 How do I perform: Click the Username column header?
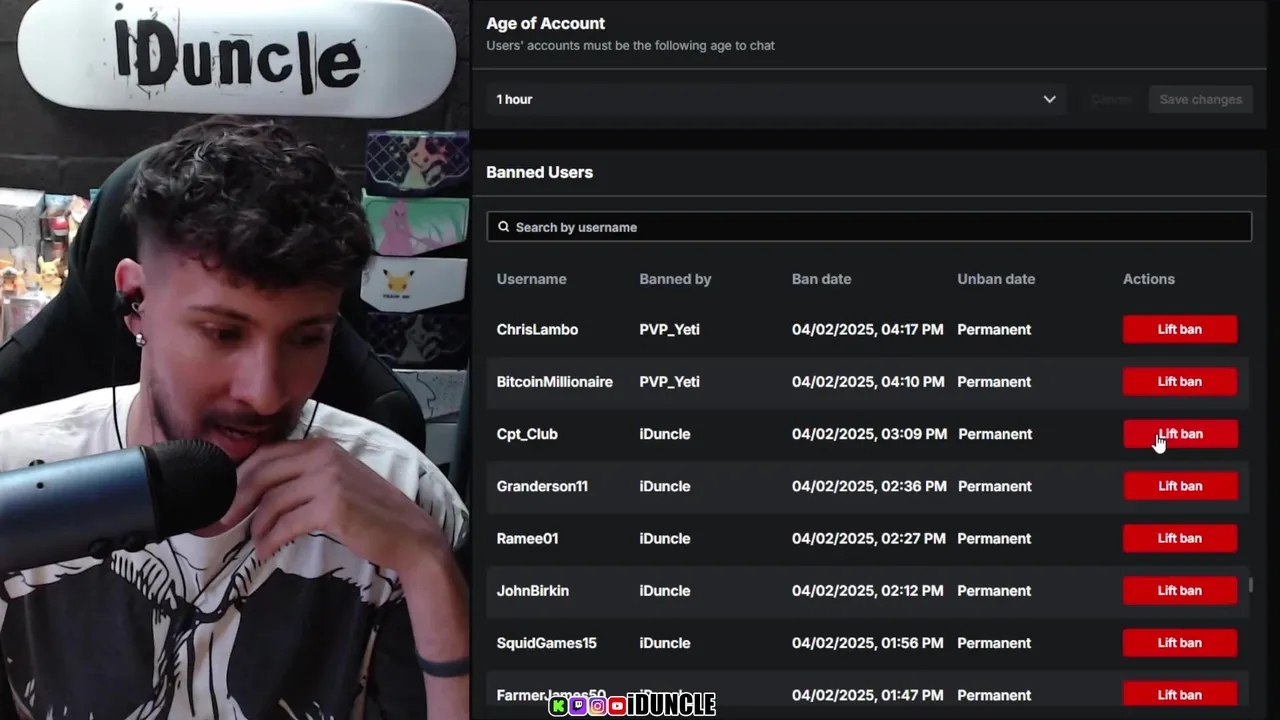click(x=532, y=279)
